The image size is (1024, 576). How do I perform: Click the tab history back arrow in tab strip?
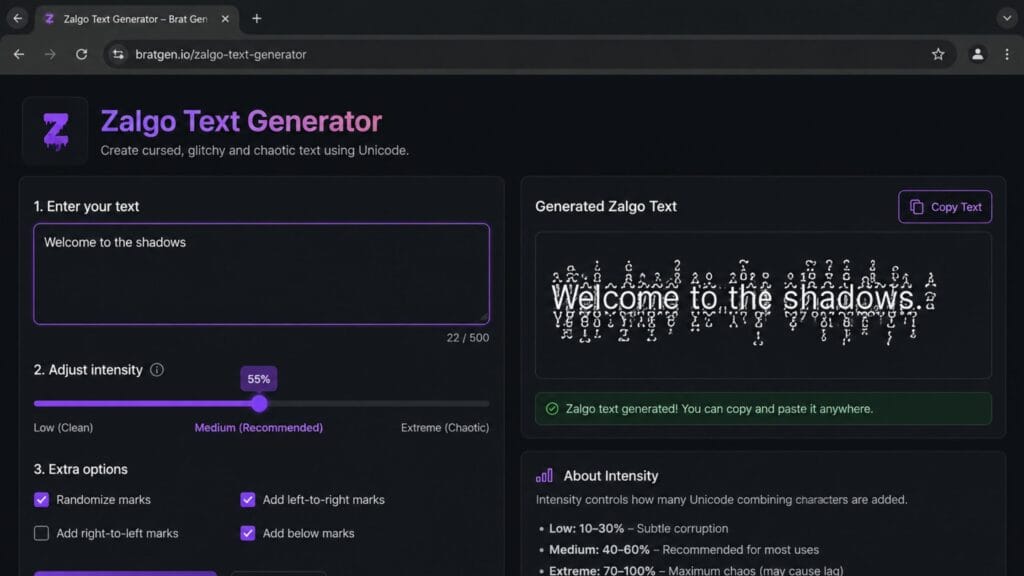18,18
